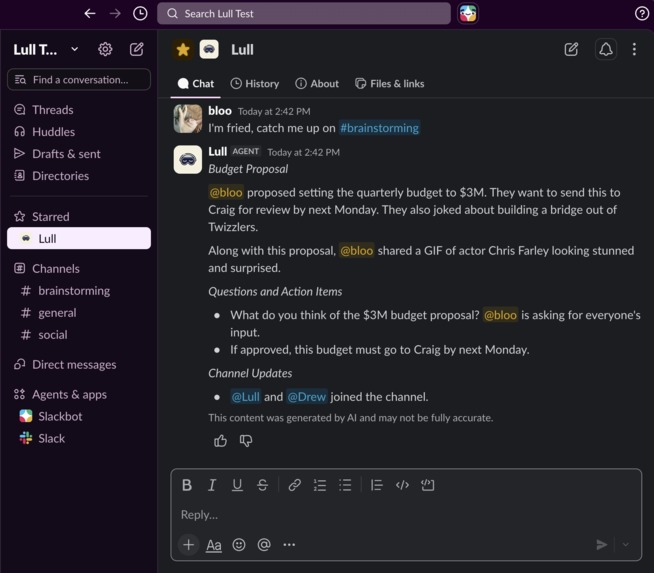This screenshot has height=573, width=654.
Task: Give thumbs down to the AI summary
Action: (x=246, y=441)
